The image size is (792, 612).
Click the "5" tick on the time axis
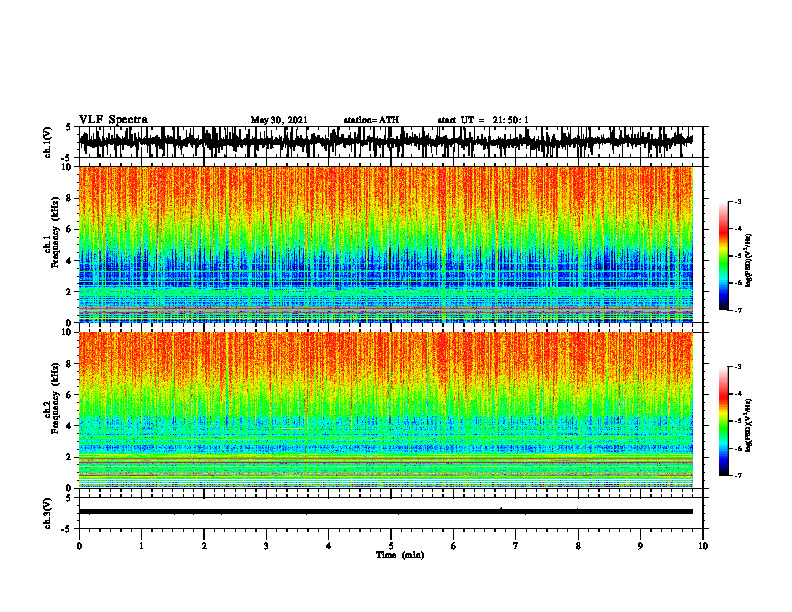click(x=391, y=546)
